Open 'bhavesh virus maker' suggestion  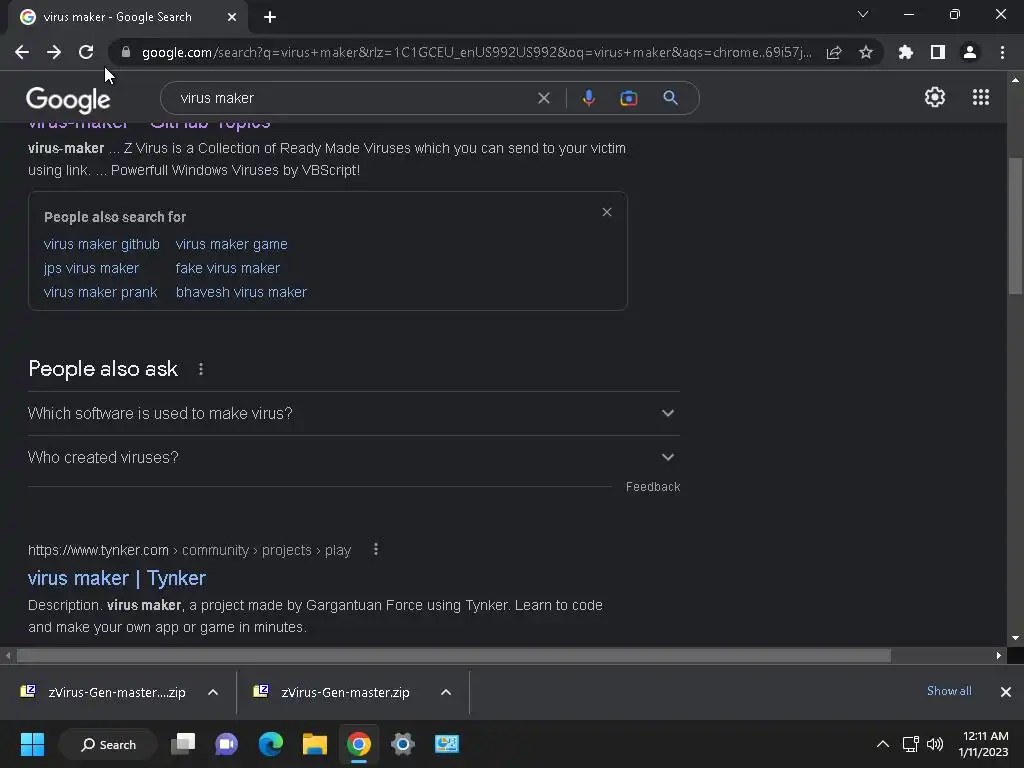pos(241,293)
